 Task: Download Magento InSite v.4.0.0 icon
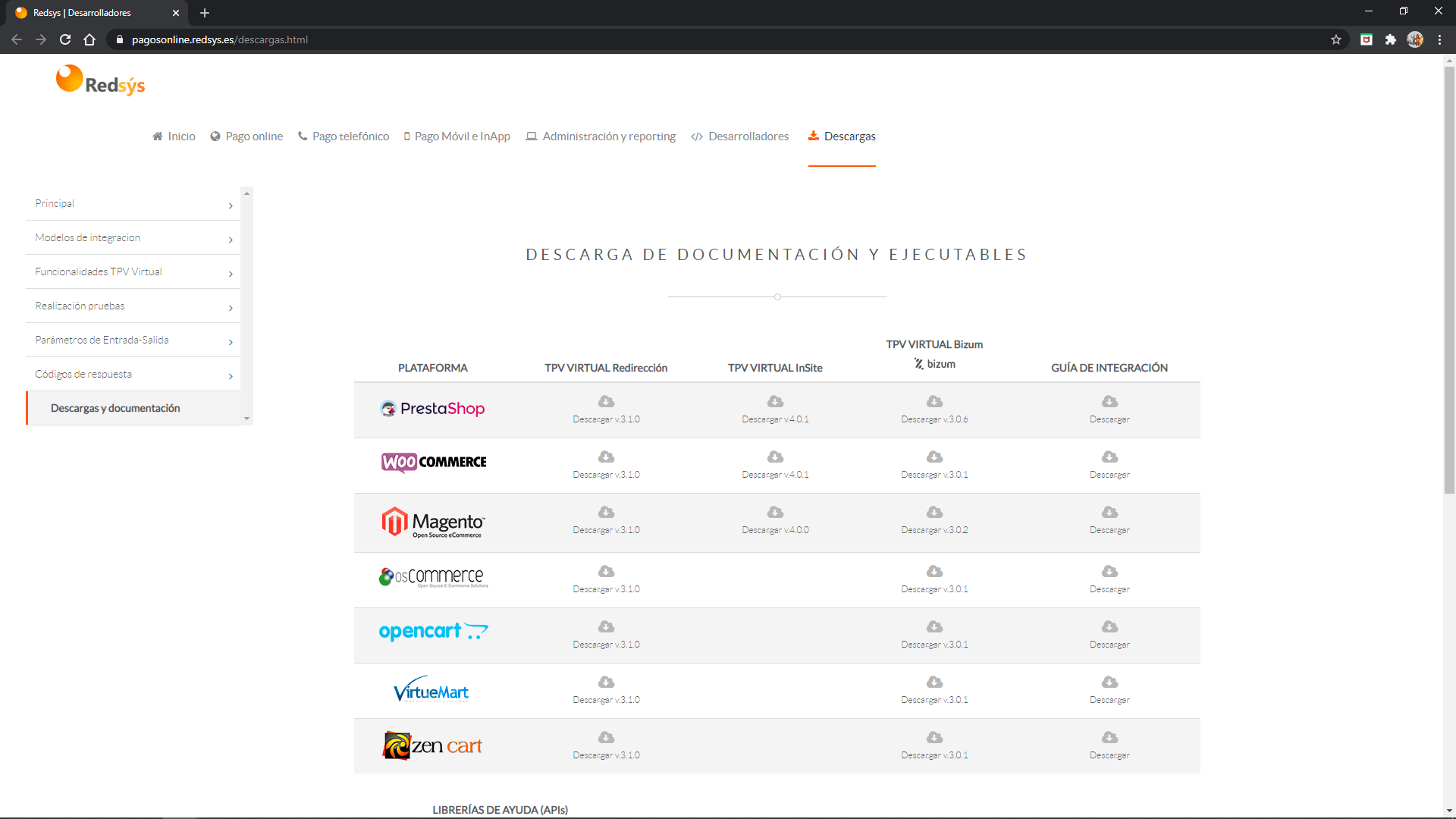(775, 512)
